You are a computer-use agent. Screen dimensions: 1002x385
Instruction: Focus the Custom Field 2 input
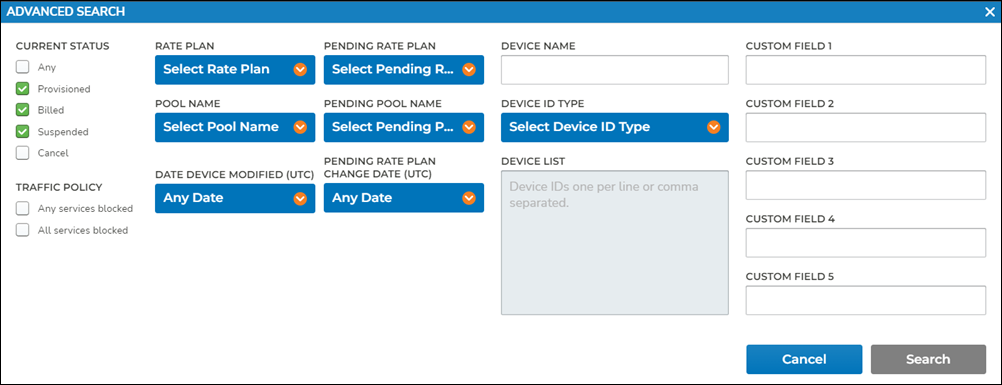pos(866,127)
